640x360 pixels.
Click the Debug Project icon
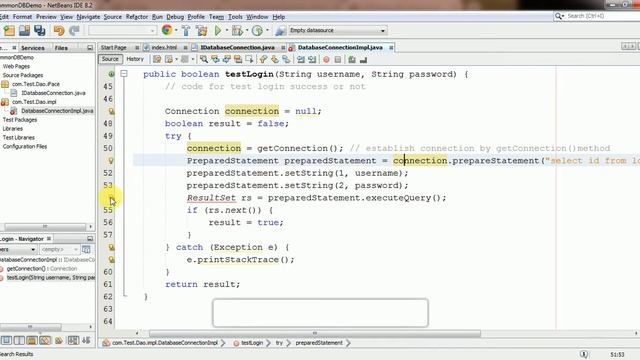(x=237, y=31)
